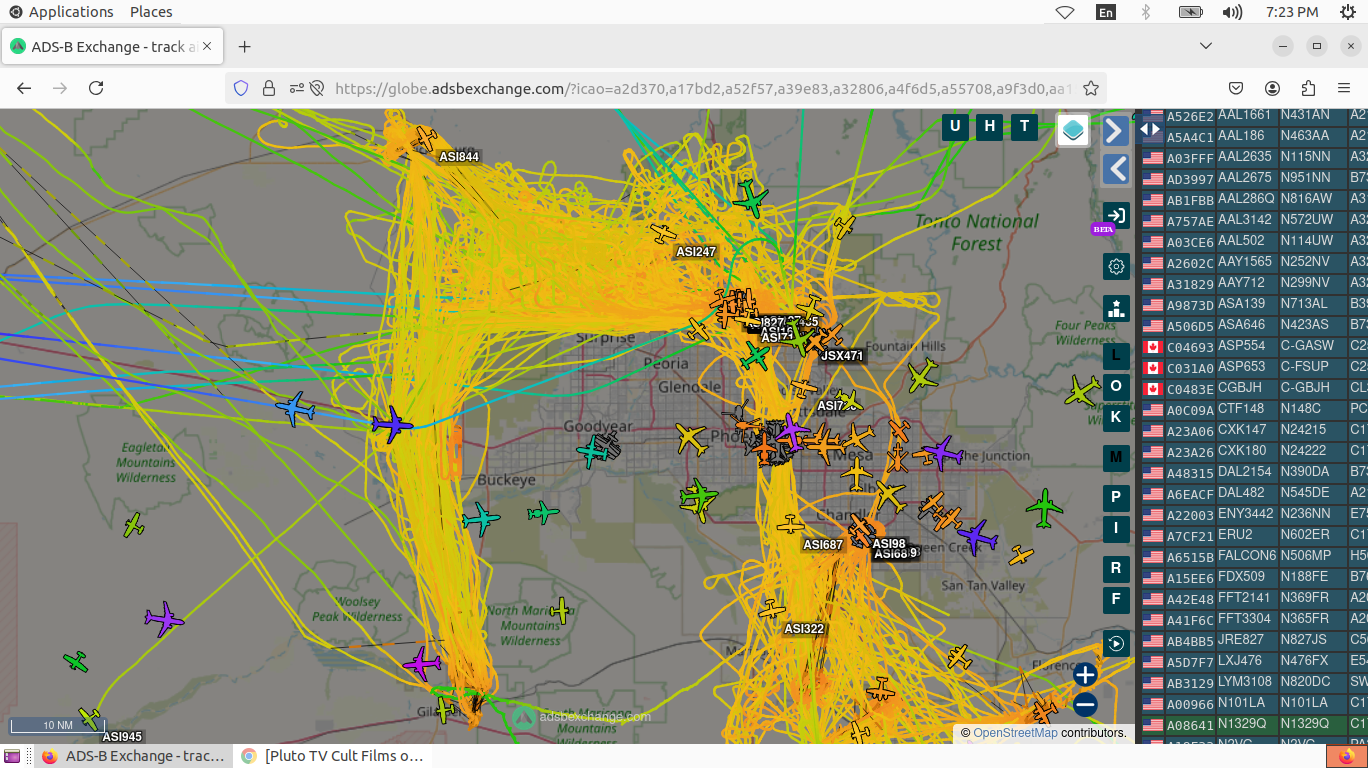Click the T map toggle button

click(x=1024, y=126)
